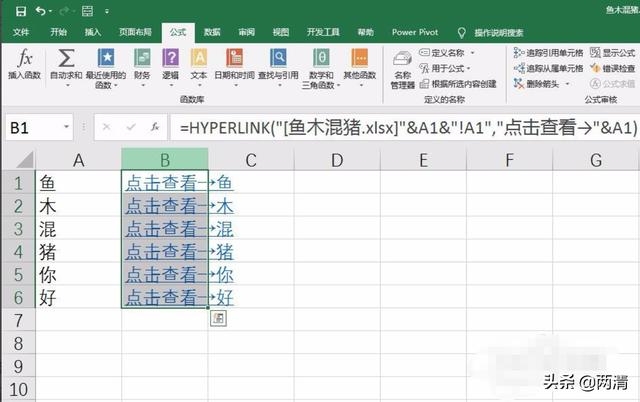Open the Logical (逻辑) functions icon
The height and width of the screenshot is (402, 640).
[x=170, y=62]
